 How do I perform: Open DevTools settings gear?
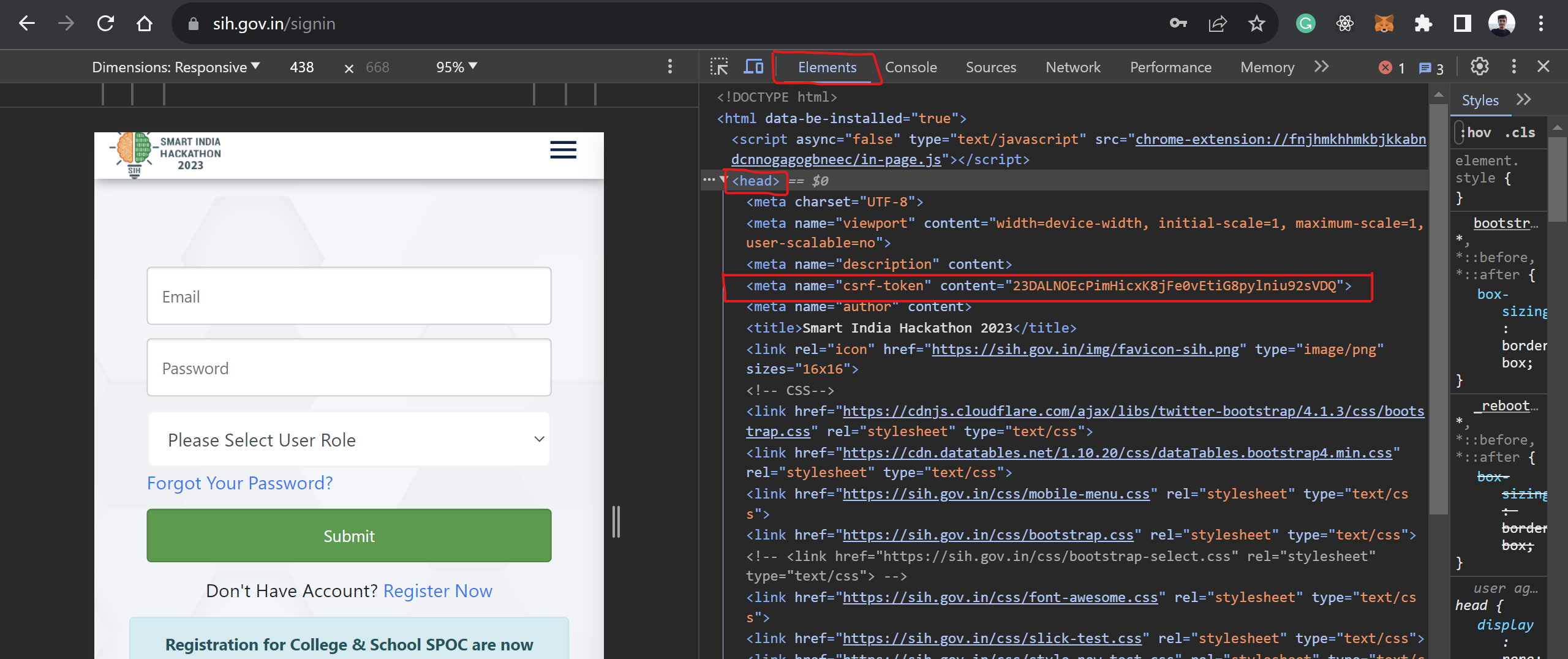1480,67
